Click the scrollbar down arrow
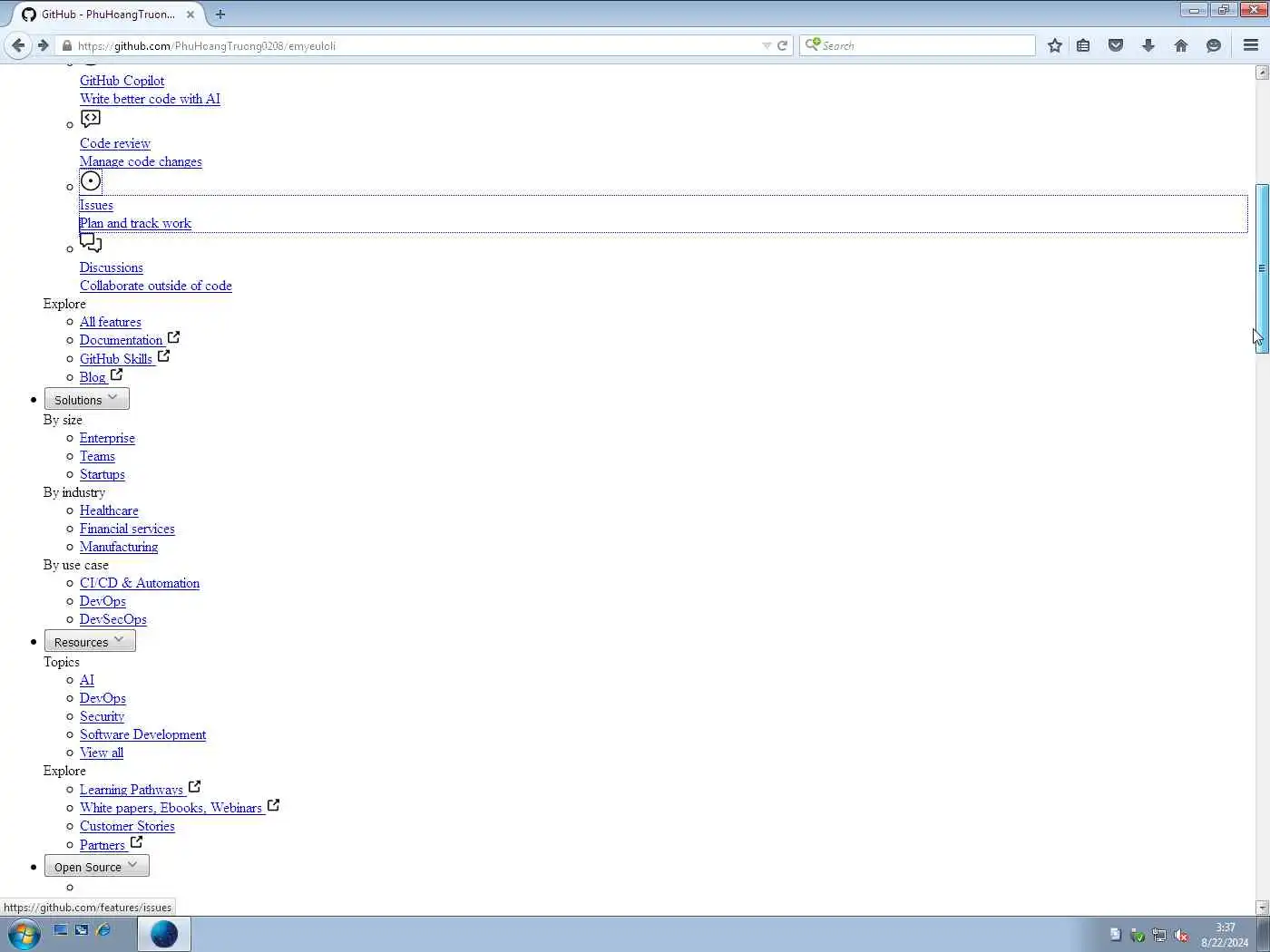Image resolution: width=1270 pixels, height=952 pixels. pyautogui.click(x=1262, y=908)
